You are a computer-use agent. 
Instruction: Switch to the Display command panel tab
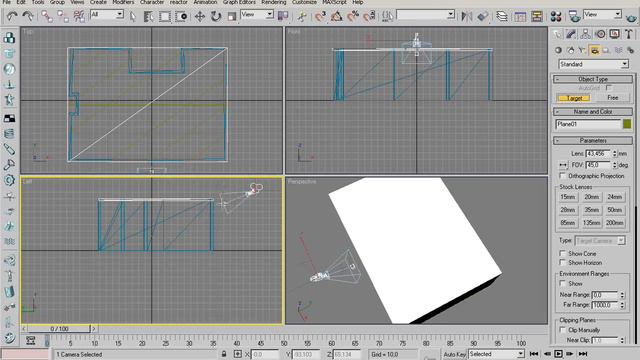pos(614,34)
